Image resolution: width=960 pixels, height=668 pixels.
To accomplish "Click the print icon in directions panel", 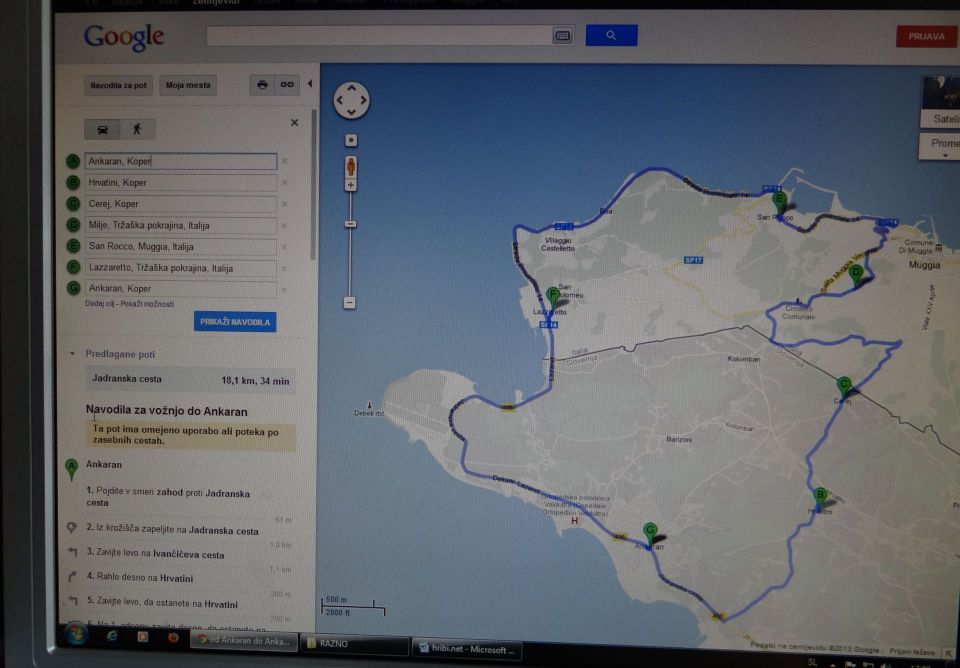I will click(x=262, y=84).
